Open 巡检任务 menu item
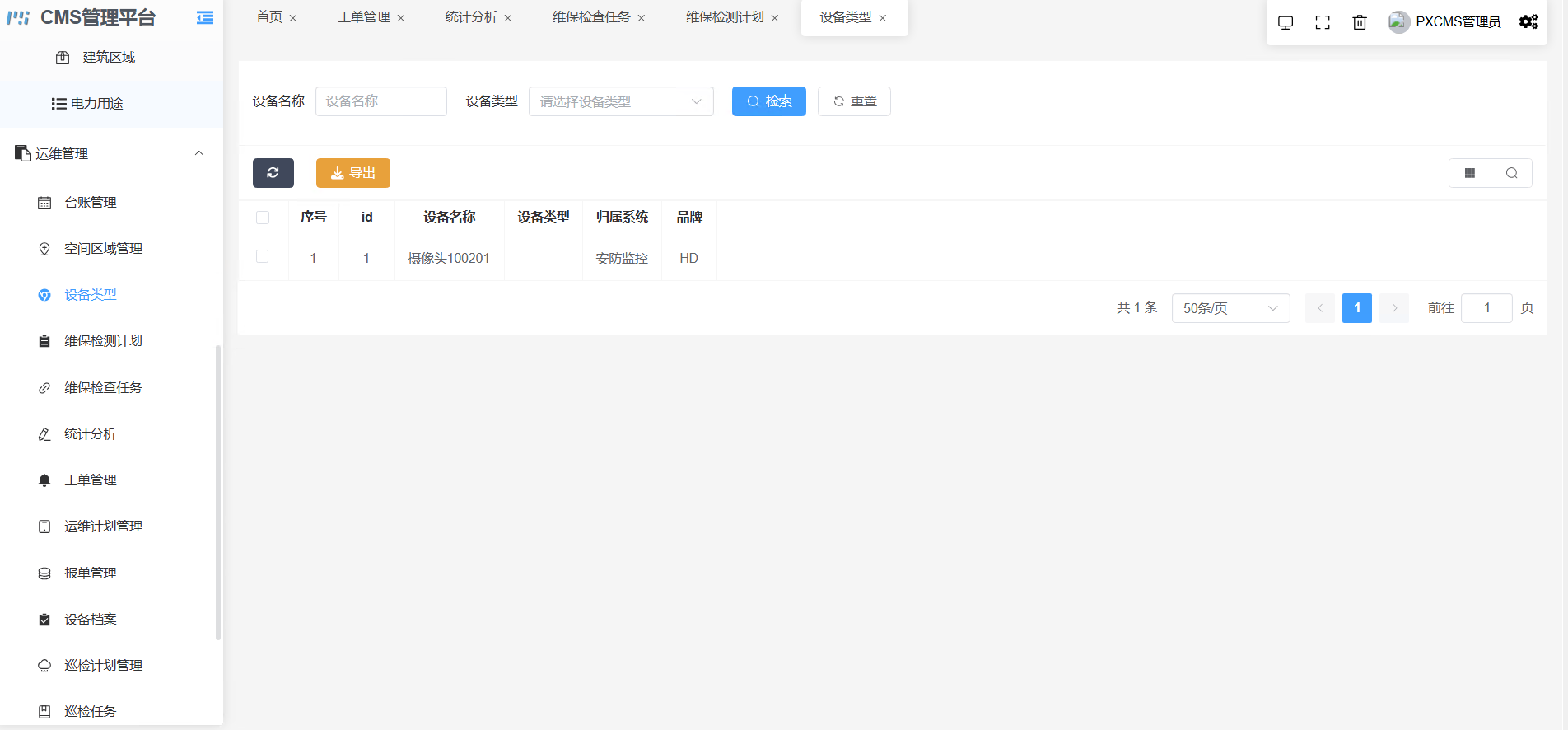 pyautogui.click(x=111, y=711)
